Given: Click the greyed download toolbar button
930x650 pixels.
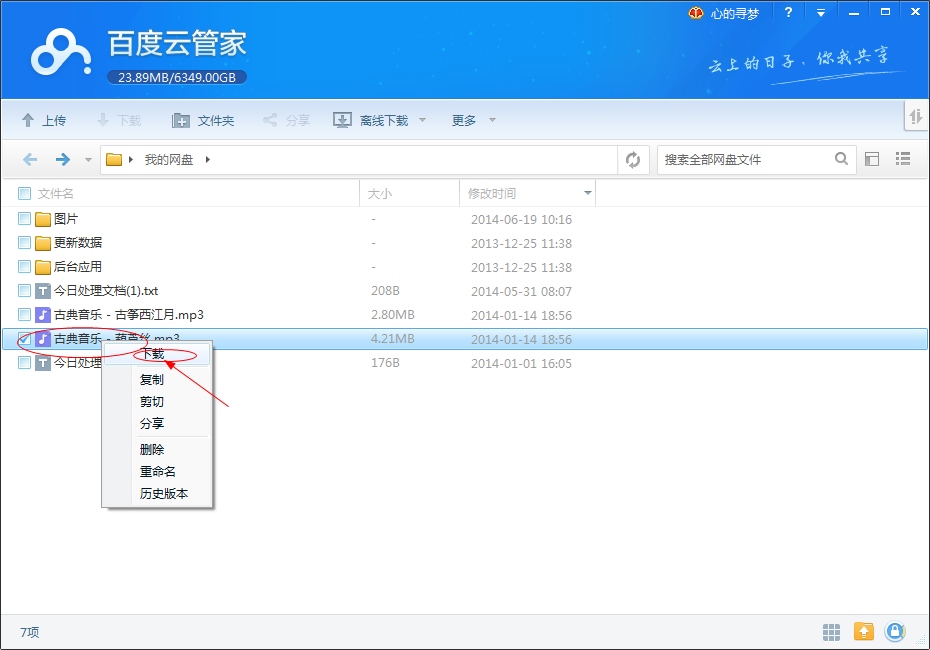Looking at the screenshot, I should coord(119,120).
